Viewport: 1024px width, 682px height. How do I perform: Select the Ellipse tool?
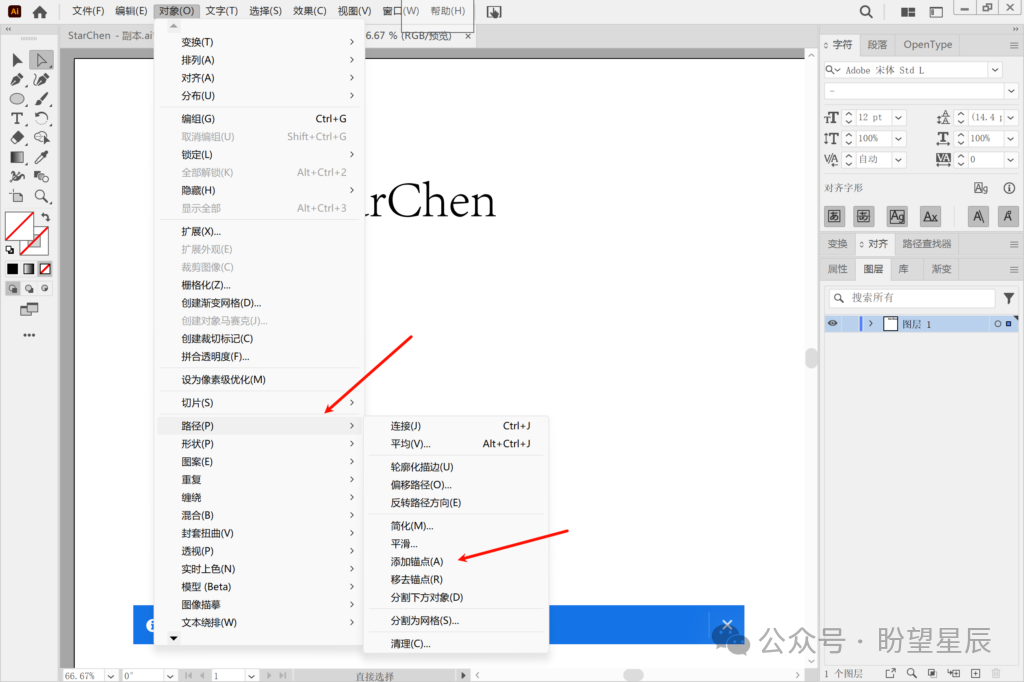coord(17,99)
